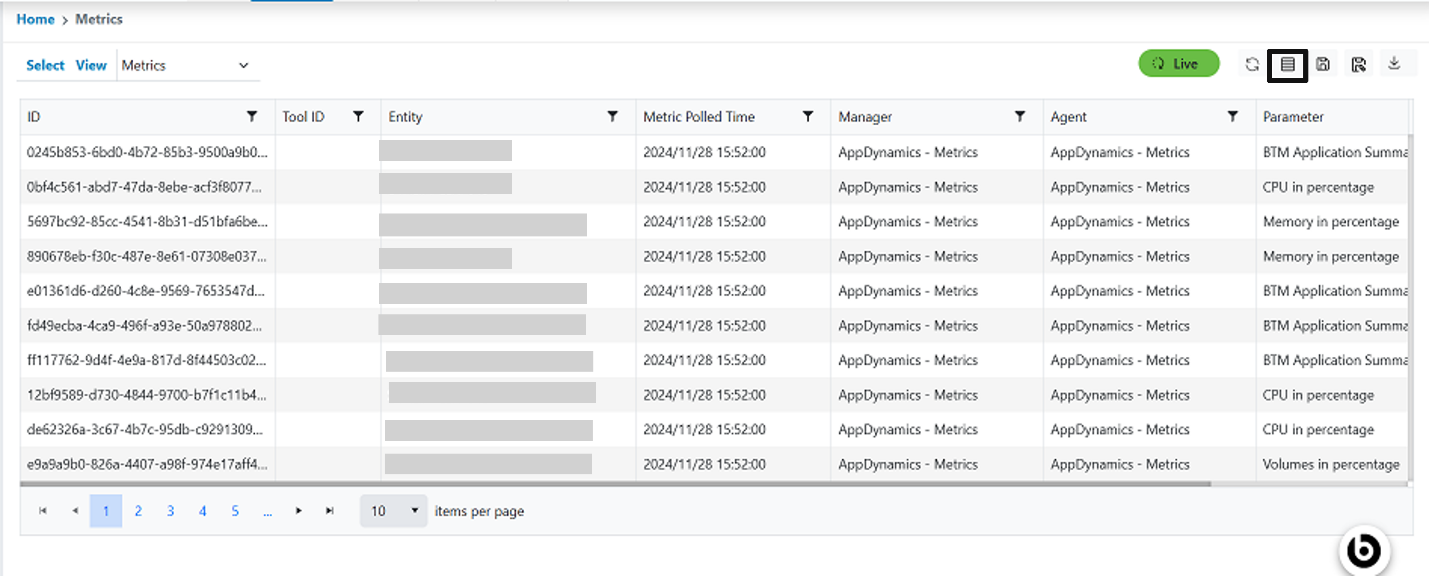The width and height of the screenshot is (1429, 576).
Task: Click the ellipsis for more pages
Action: (267, 511)
